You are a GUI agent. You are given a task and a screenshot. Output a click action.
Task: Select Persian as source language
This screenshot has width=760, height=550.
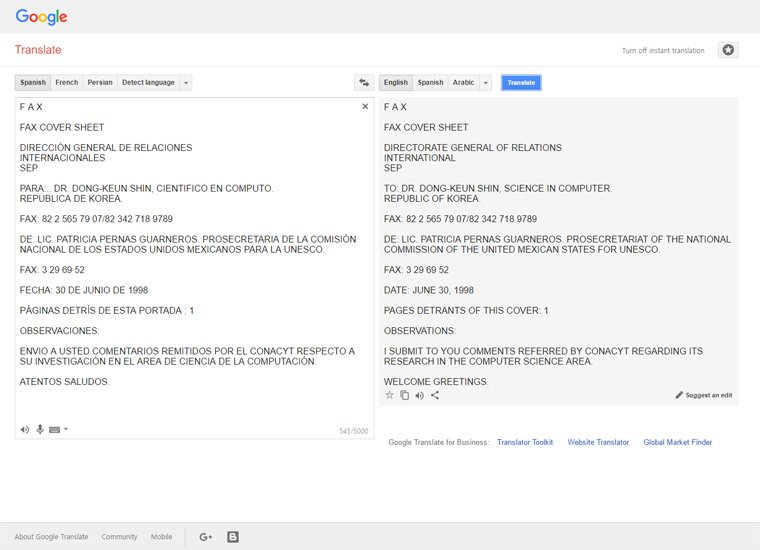[x=100, y=82]
